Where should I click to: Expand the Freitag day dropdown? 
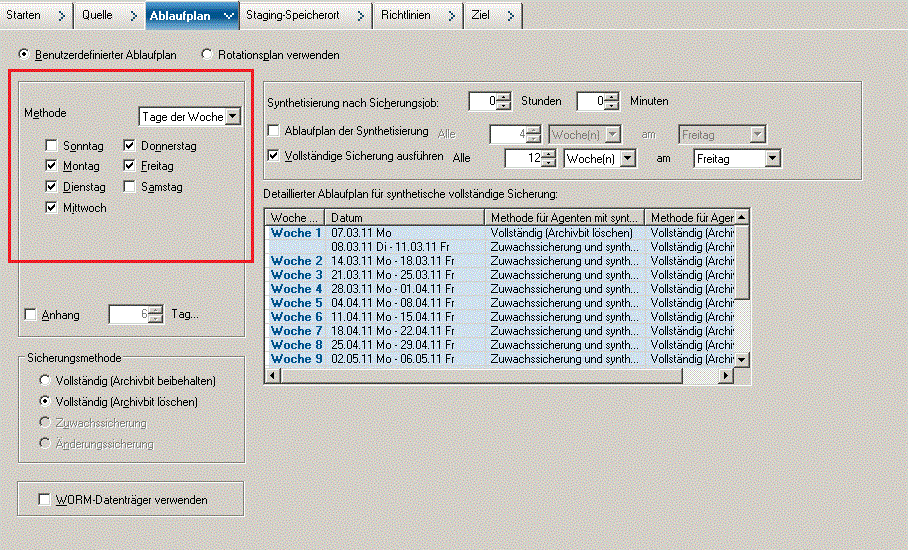pos(771,159)
